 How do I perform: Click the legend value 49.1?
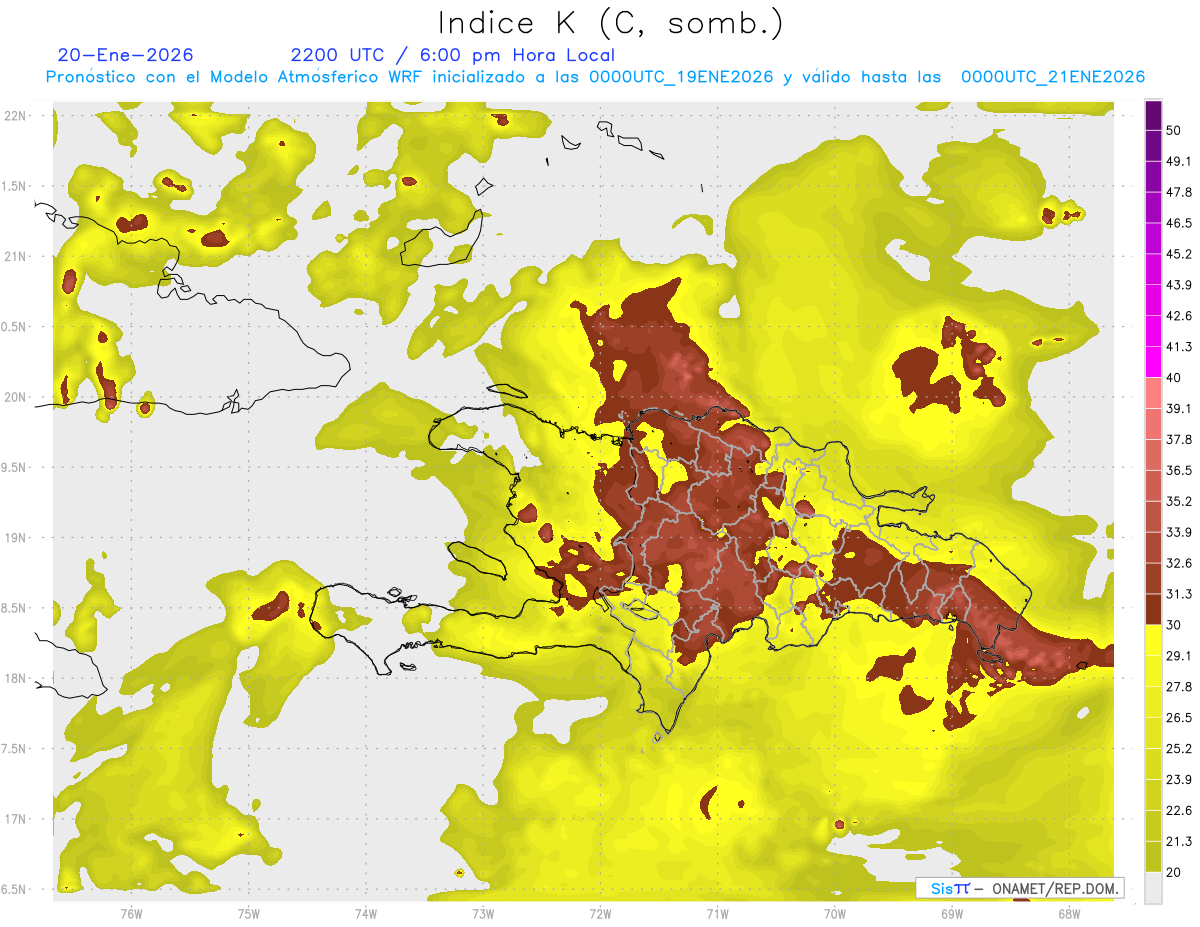tap(1179, 161)
